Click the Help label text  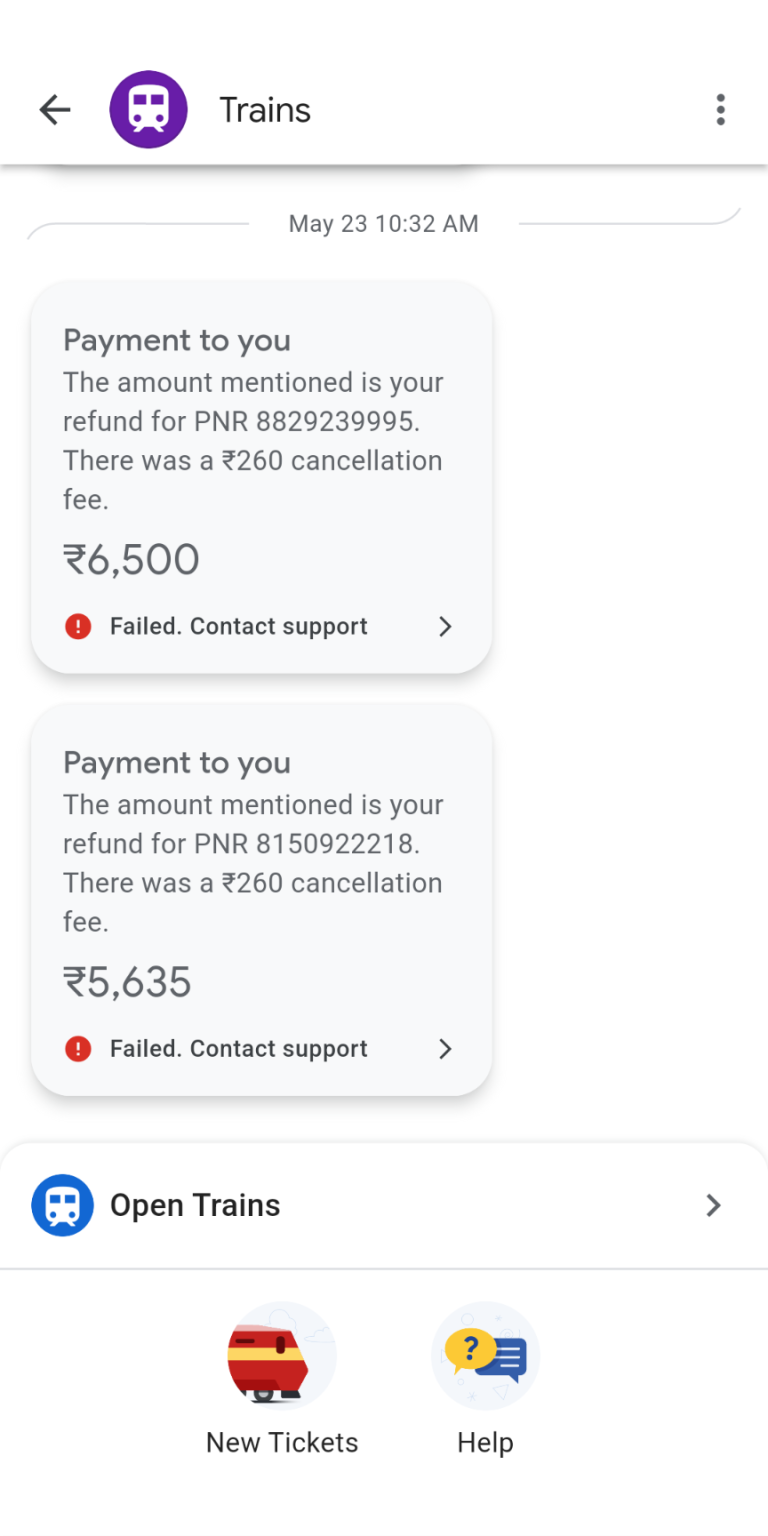(485, 1443)
